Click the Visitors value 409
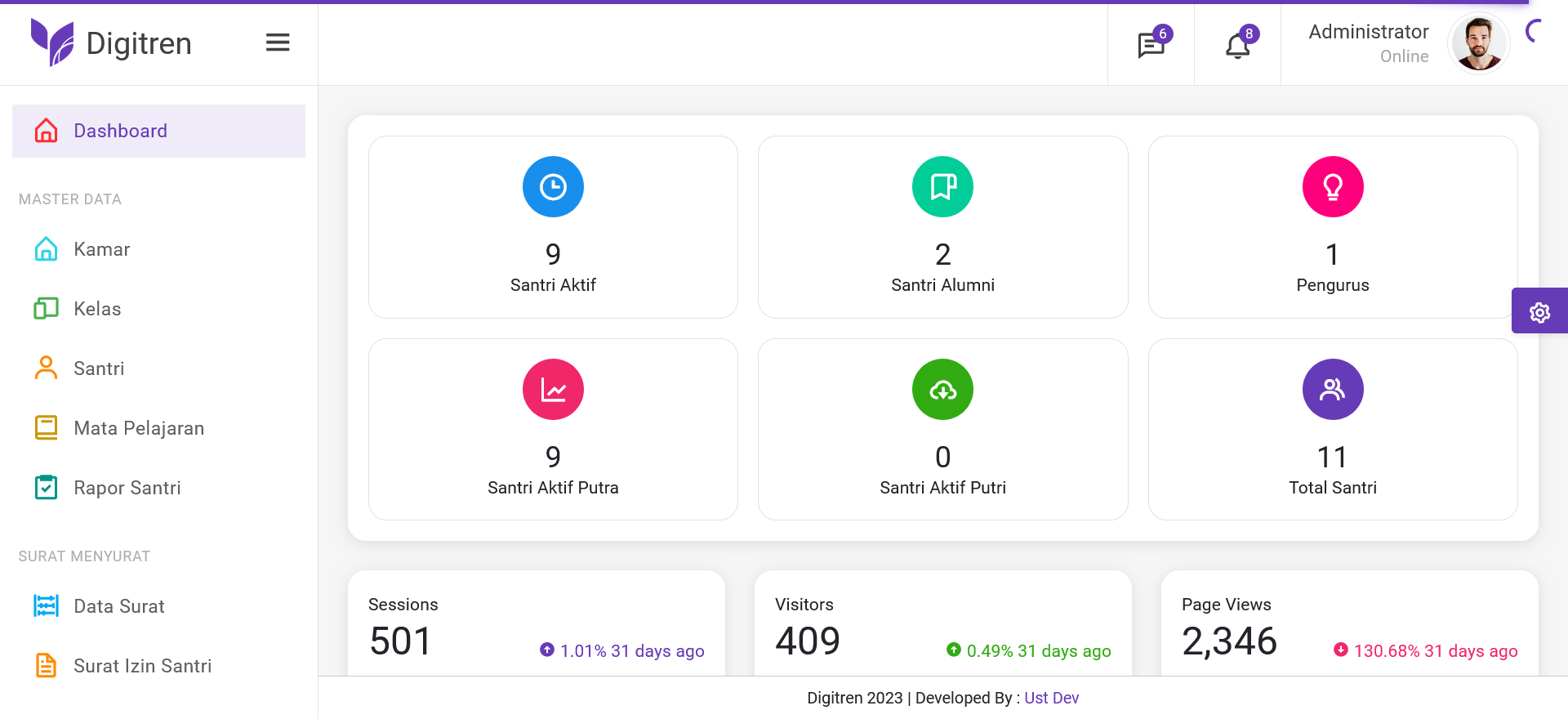The image size is (1568, 719). pyautogui.click(x=808, y=641)
